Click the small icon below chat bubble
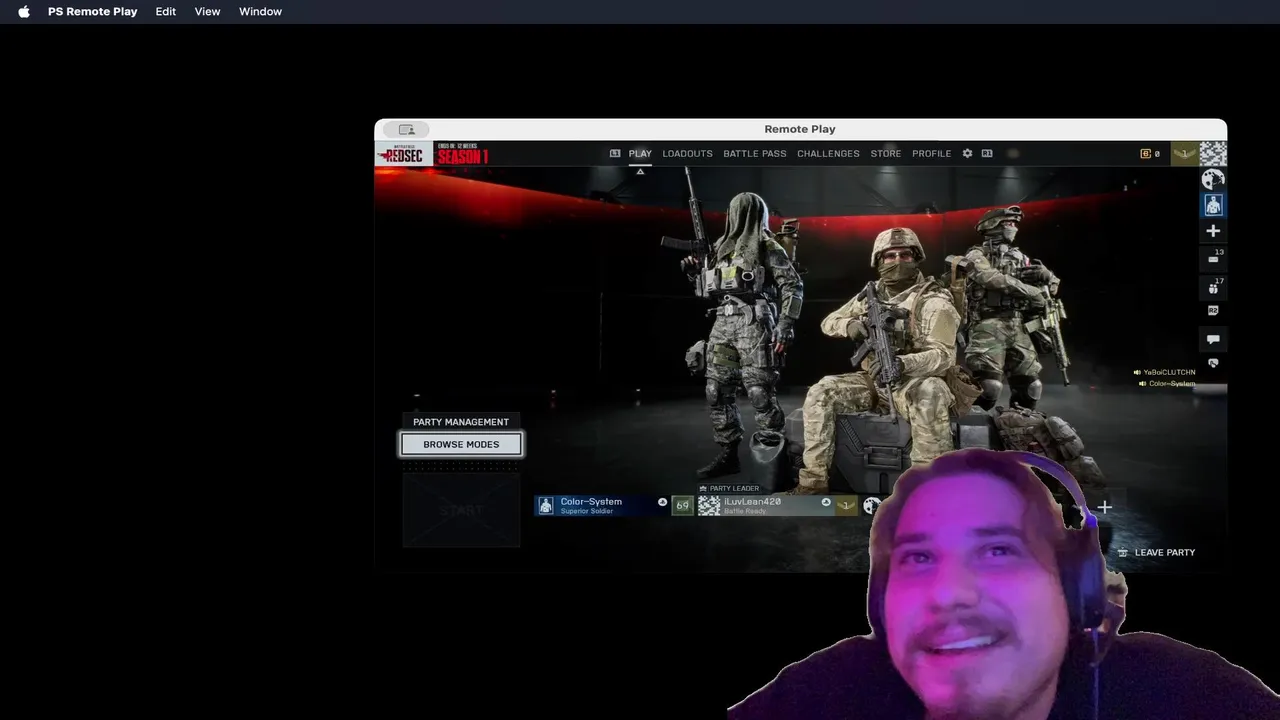The height and width of the screenshot is (720, 1280). [1213, 363]
